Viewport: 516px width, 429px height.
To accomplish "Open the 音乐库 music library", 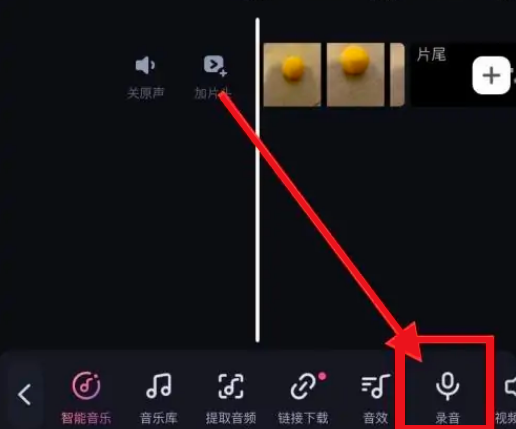I will pos(159,386).
